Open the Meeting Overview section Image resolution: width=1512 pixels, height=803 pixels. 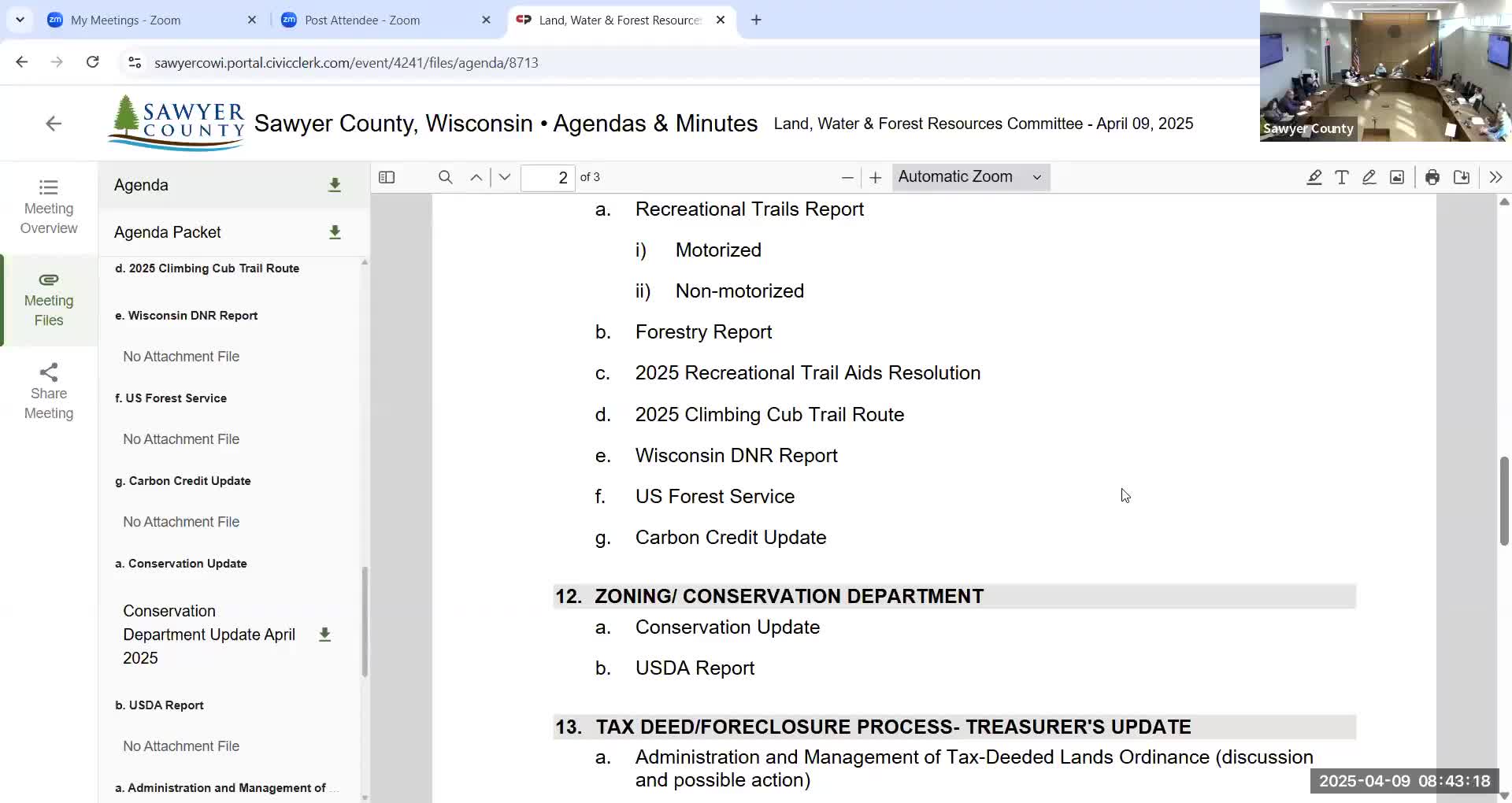click(49, 206)
